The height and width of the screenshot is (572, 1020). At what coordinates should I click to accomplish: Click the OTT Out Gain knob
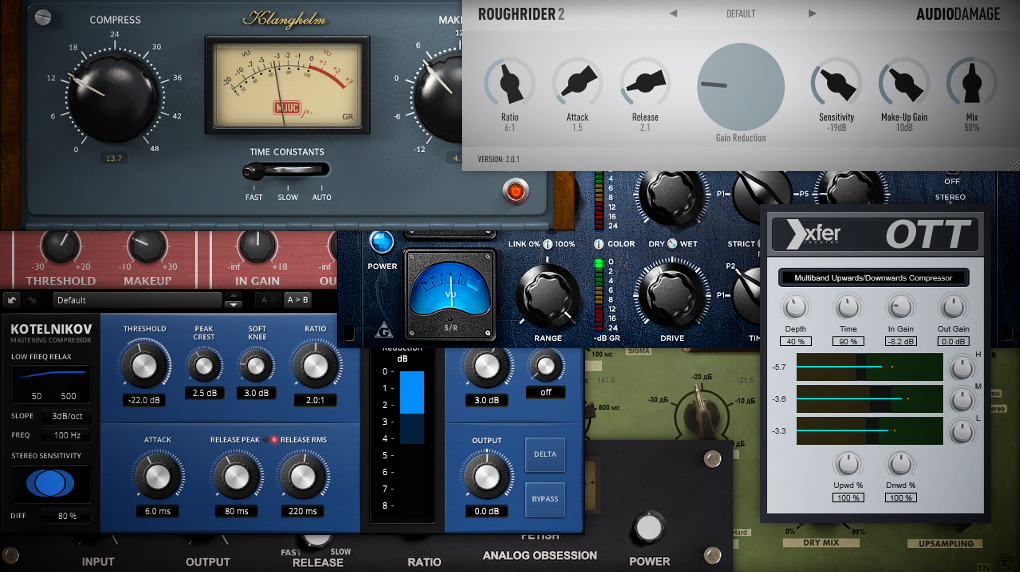[953, 306]
